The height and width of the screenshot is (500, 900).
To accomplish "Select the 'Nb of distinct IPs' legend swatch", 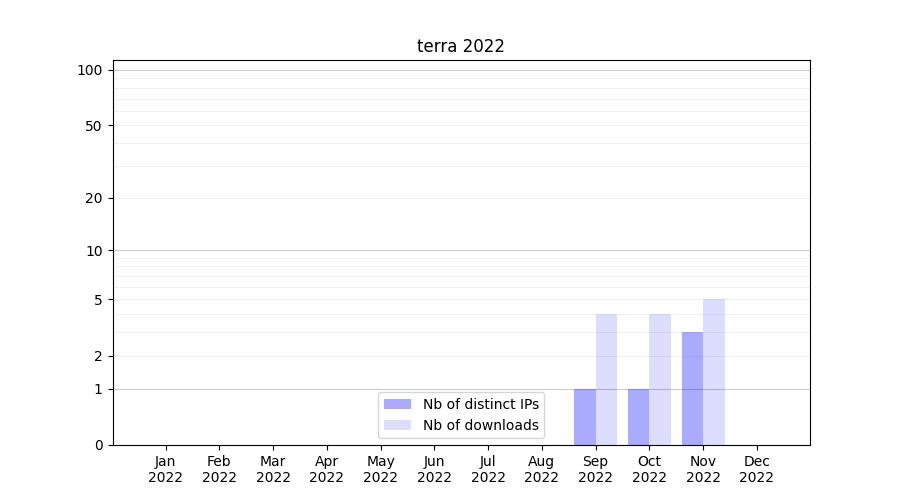I will coord(397,404).
